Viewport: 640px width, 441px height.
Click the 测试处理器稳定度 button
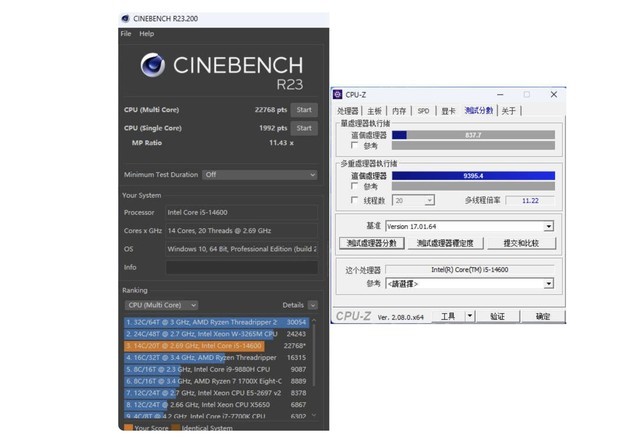[x=445, y=243]
